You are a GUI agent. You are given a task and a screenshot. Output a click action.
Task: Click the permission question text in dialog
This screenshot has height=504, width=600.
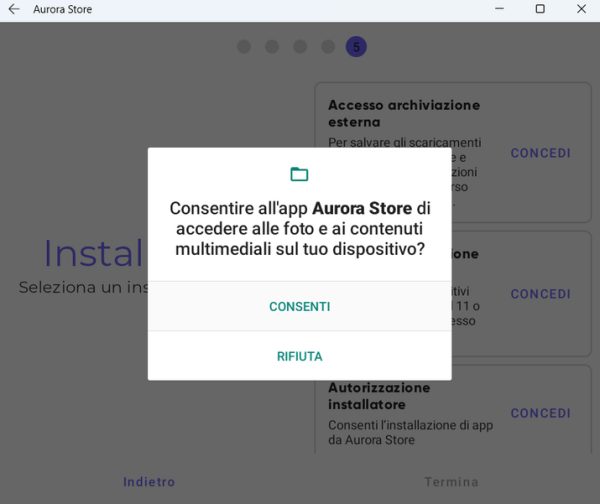click(300, 228)
